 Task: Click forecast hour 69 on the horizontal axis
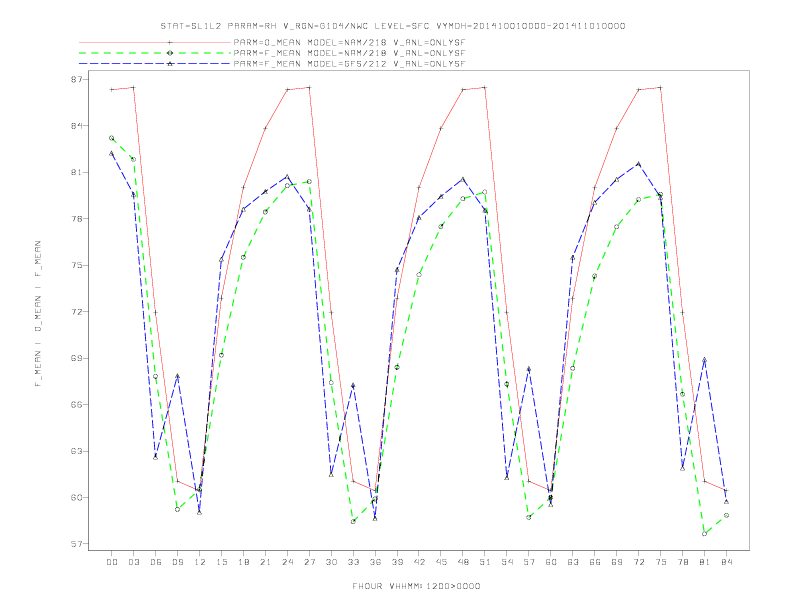tap(617, 562)
